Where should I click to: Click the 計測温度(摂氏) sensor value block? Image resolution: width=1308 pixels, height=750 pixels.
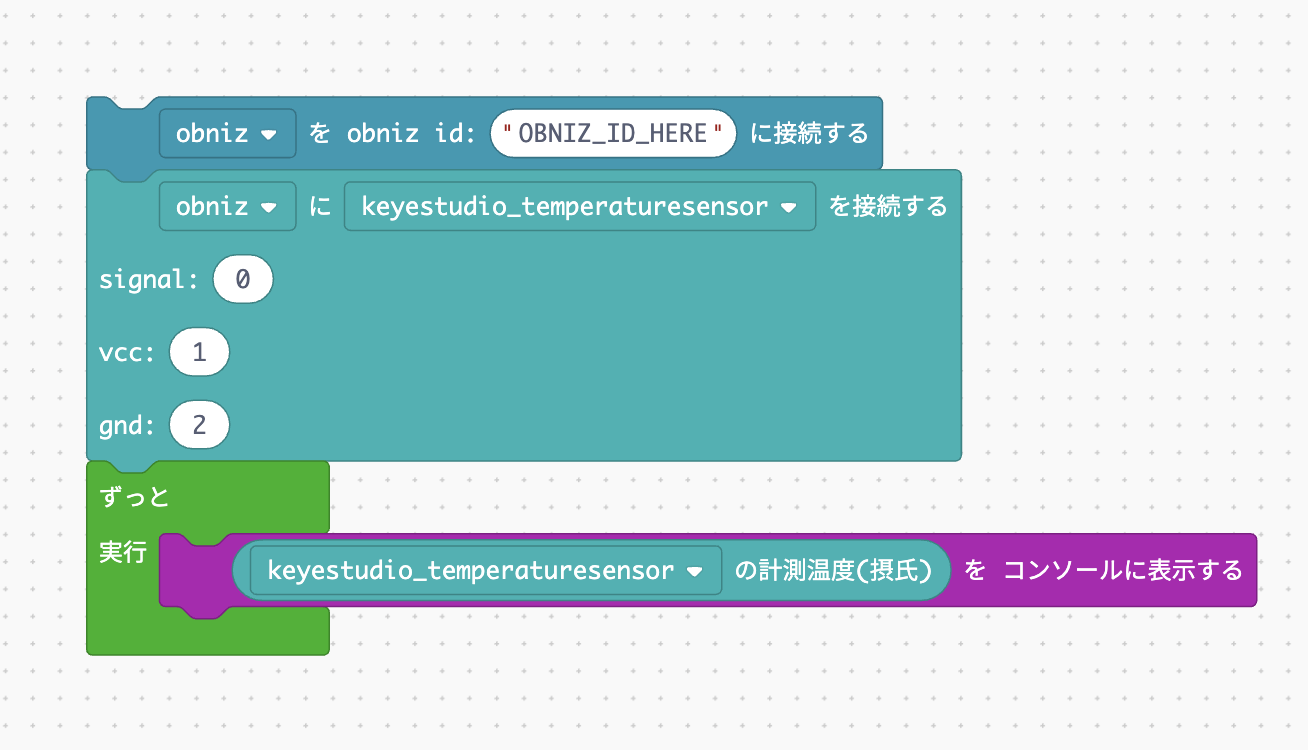840,570
